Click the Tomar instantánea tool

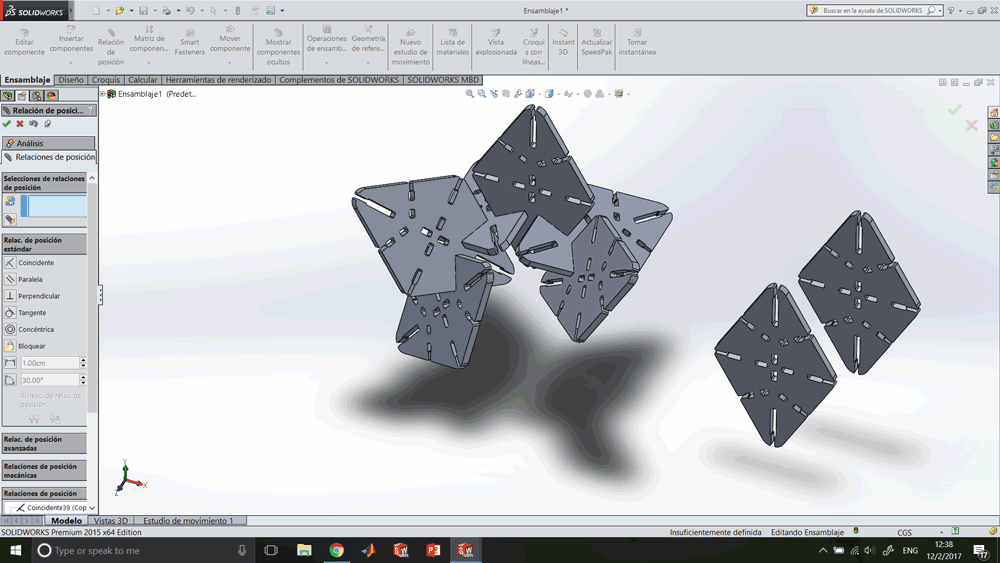[637, 43]
